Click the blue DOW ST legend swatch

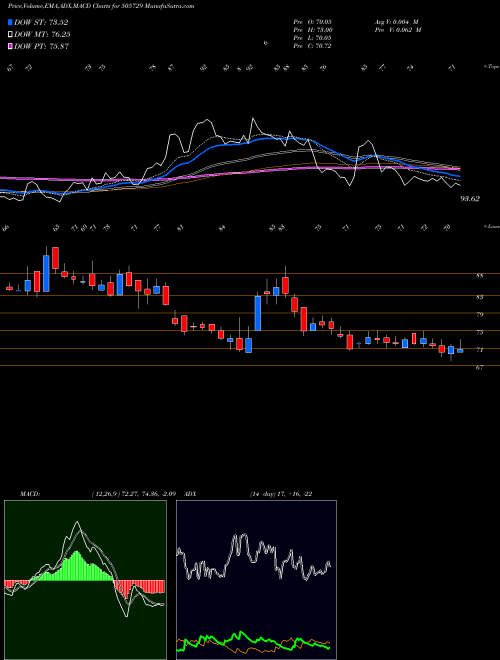pyautogui.click(x=10, y=22)
